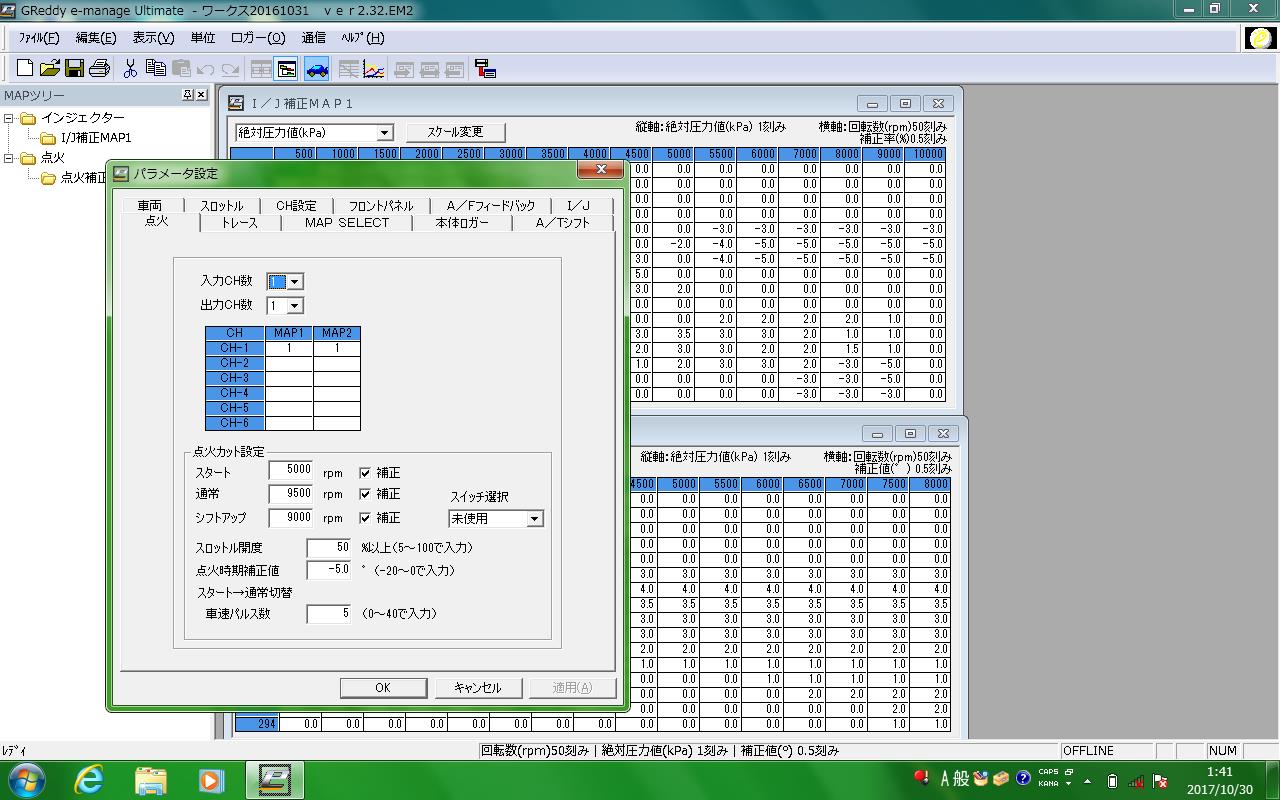Screen dimensions: 1280x800
Task: Open the スイッチ選択 dropdown showing 未使用
Action: coord(496,519)
